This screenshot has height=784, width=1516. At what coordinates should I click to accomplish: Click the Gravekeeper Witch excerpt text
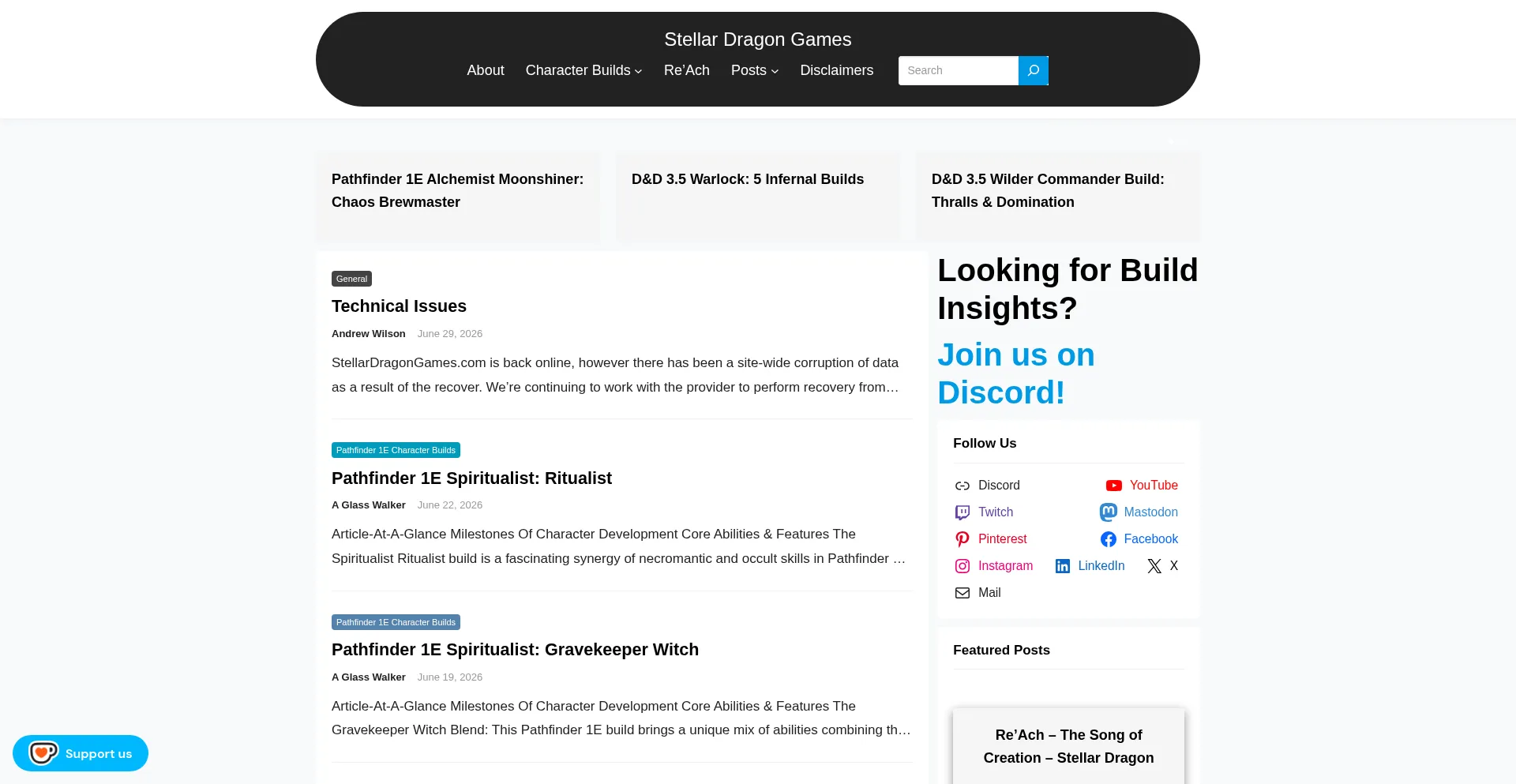(x=621, y=718)
